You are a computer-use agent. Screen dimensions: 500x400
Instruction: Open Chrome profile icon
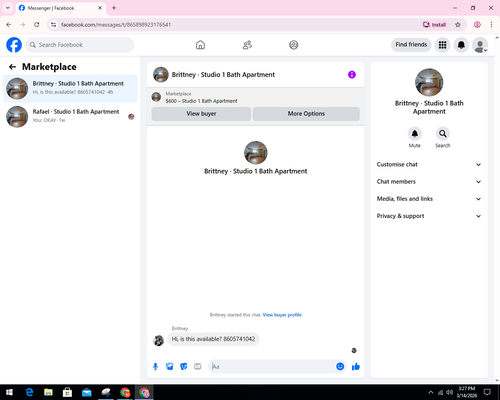[477, 25]
